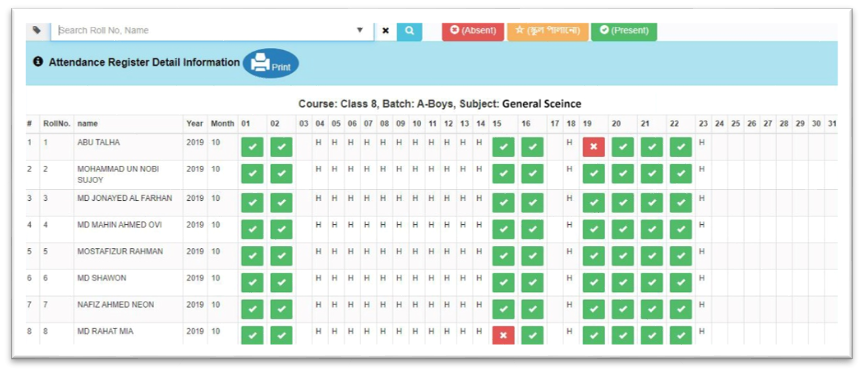Click ABU TALHA's holiday H on day 18
The image size is (863, 373).
tap(570, 142)
